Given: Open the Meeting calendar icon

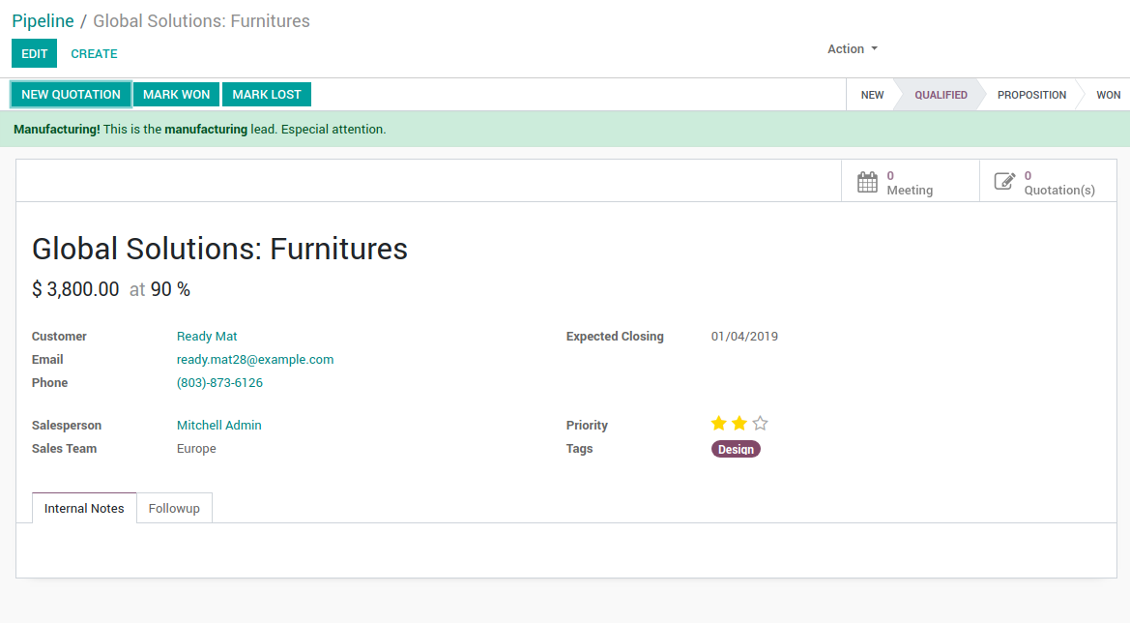Looking at the screenshot, I should coord(867,182).
